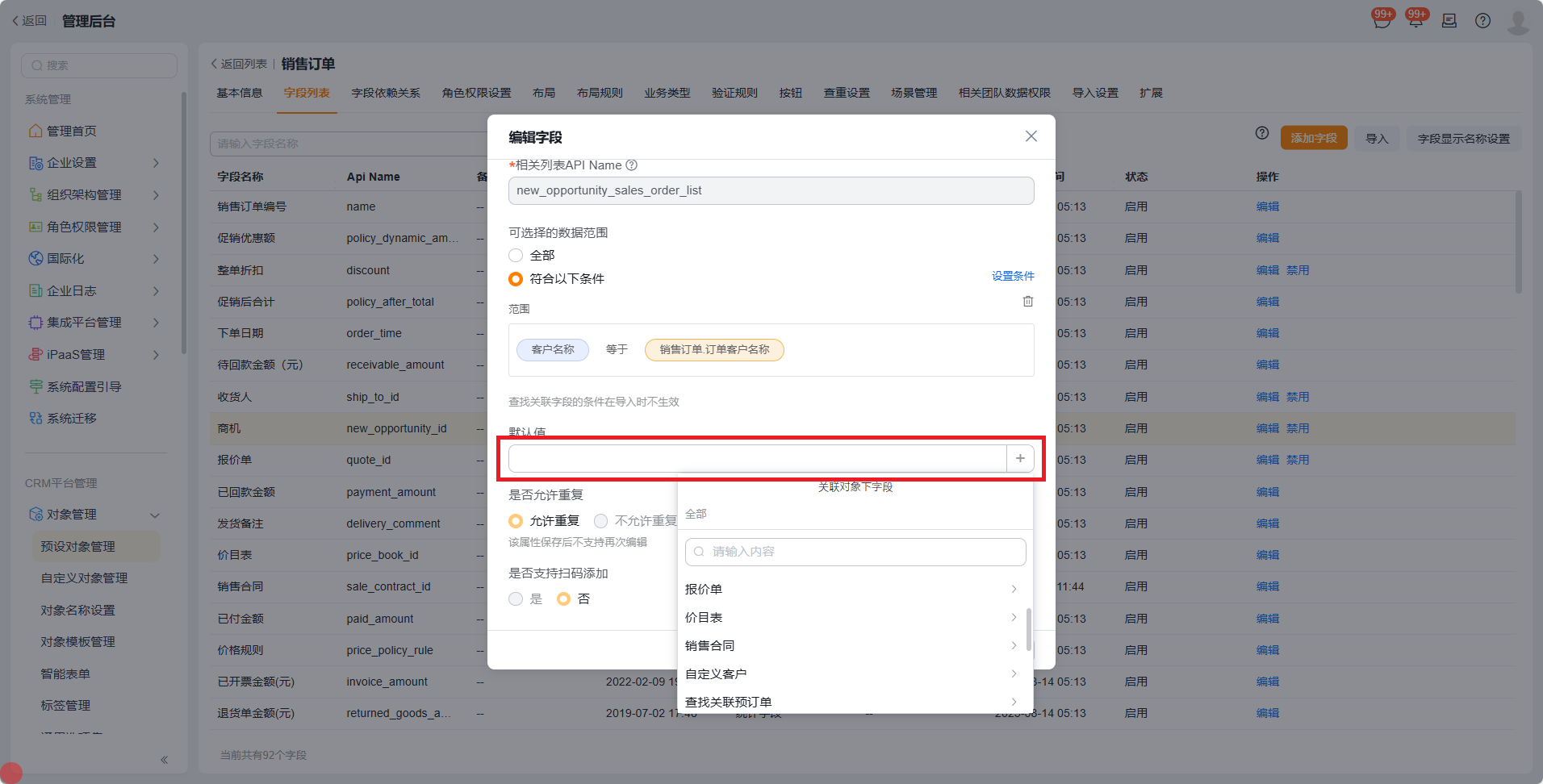Click the 字段显示名称设置 button

point(1464,138)
